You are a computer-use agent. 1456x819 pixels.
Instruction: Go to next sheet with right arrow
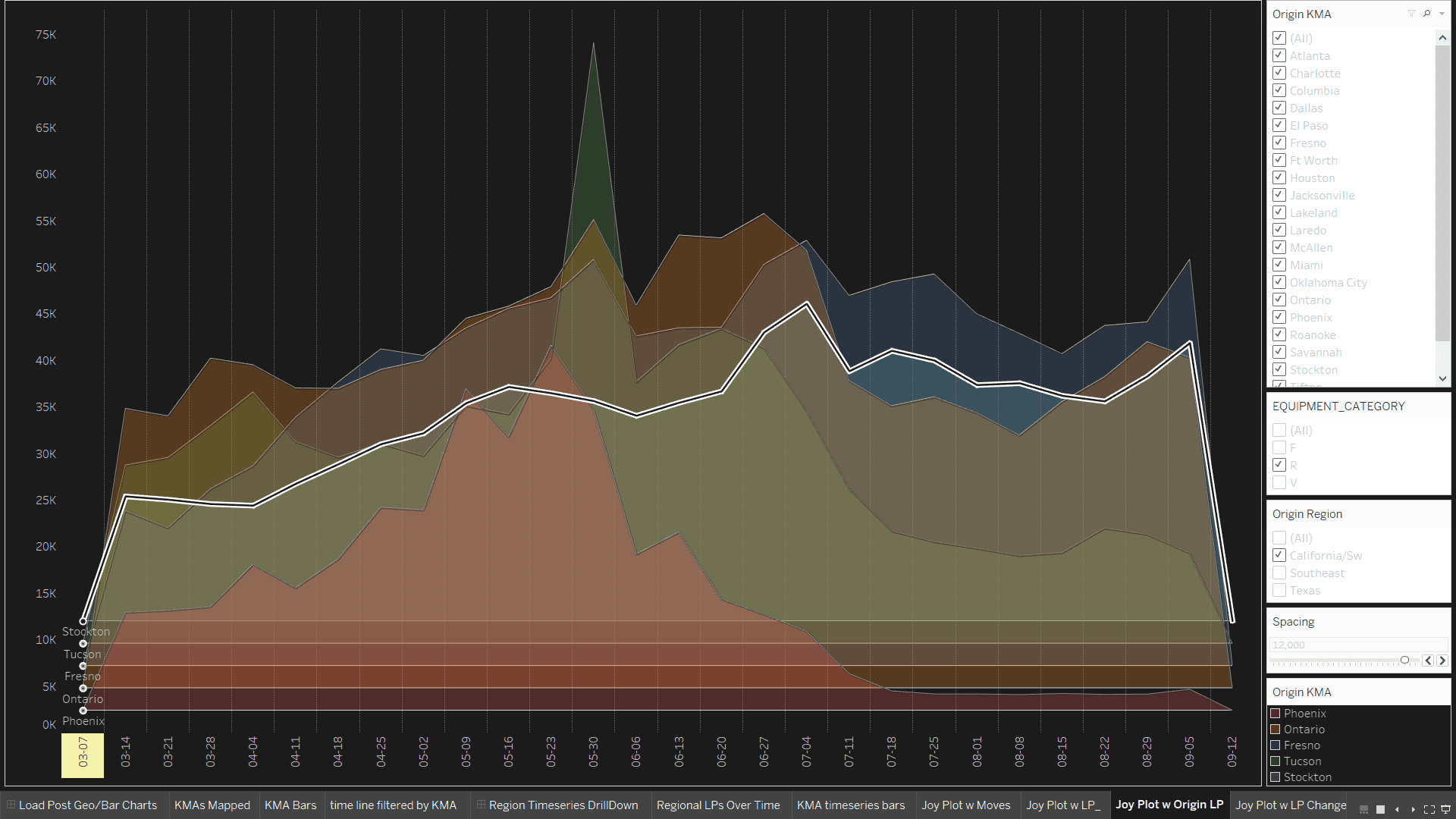click(x=1413, y=809)
